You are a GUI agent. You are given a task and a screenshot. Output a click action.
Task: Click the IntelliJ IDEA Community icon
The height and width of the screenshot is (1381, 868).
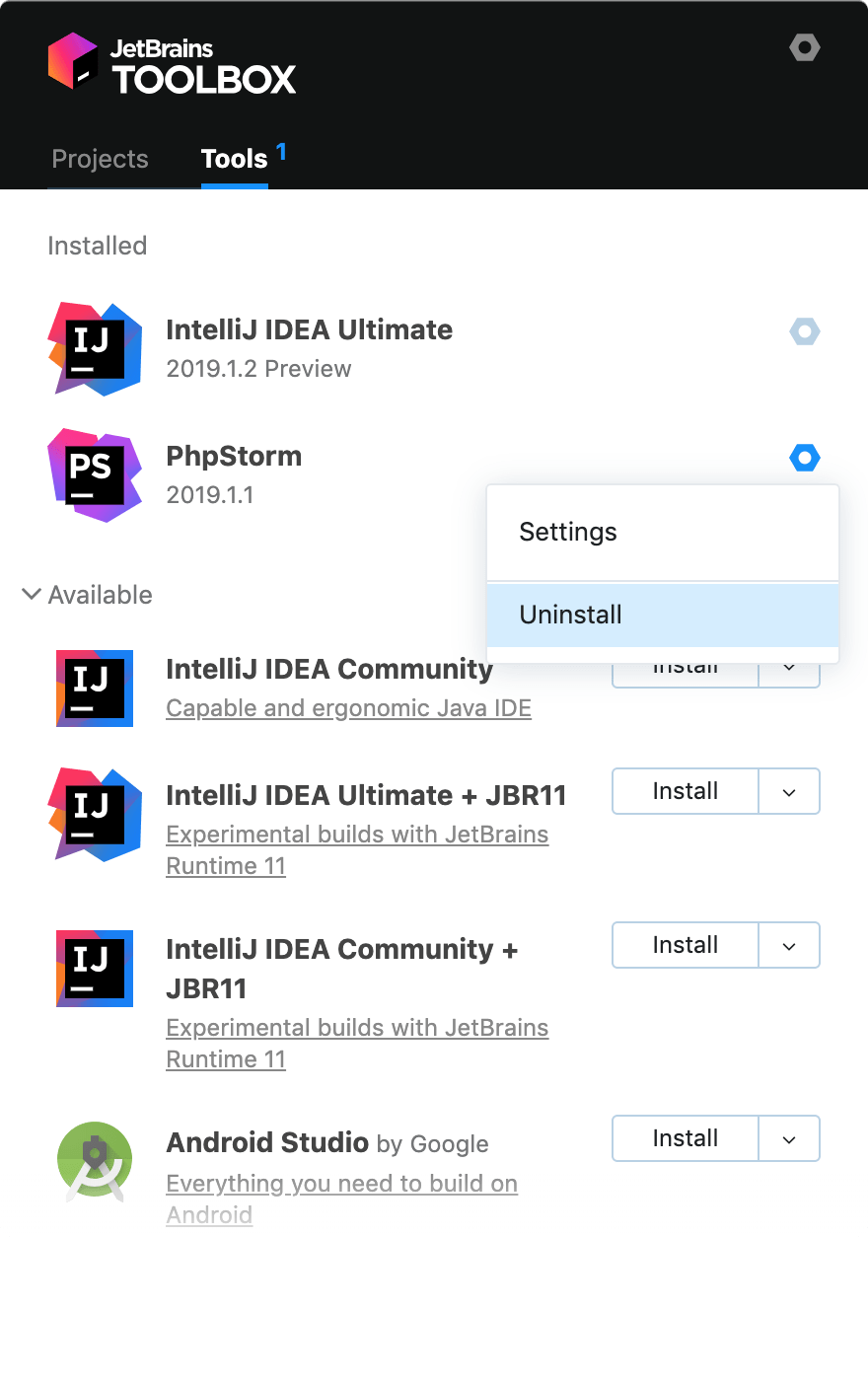click(95, 689)
